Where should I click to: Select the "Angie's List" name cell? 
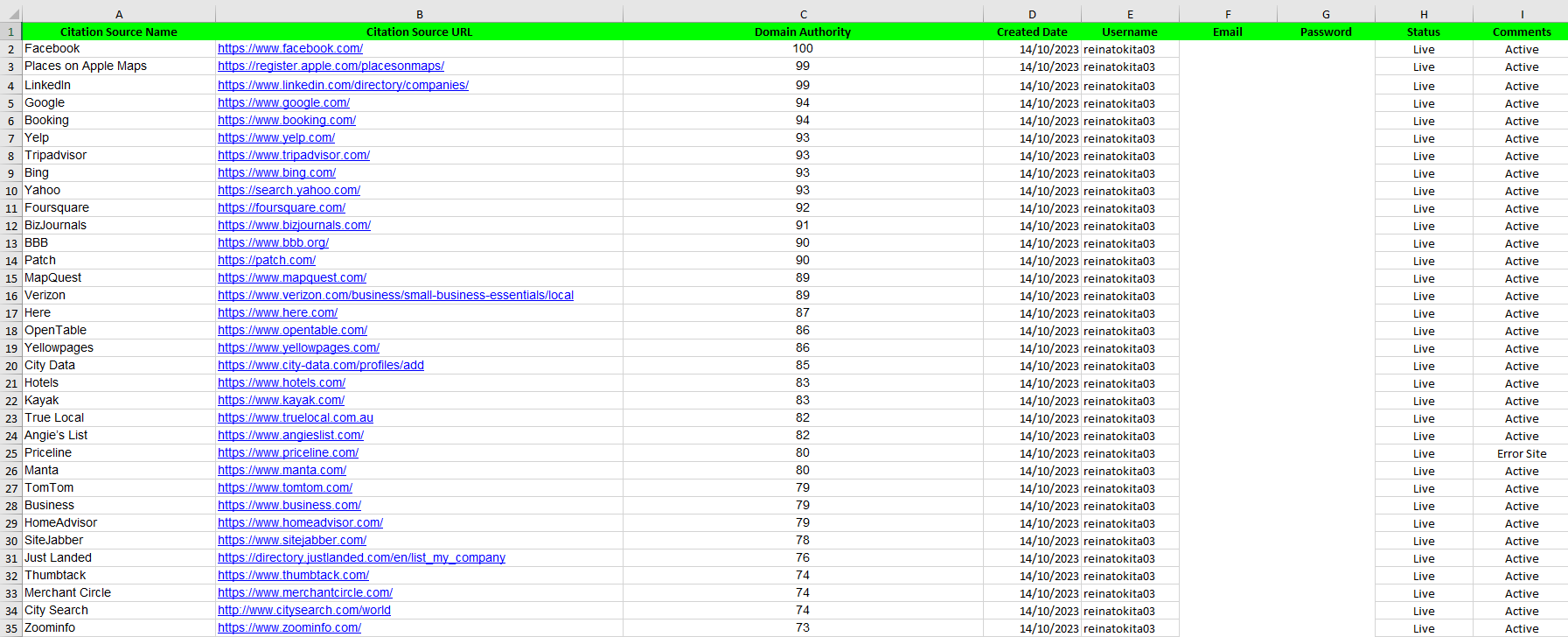click(119, 436)
